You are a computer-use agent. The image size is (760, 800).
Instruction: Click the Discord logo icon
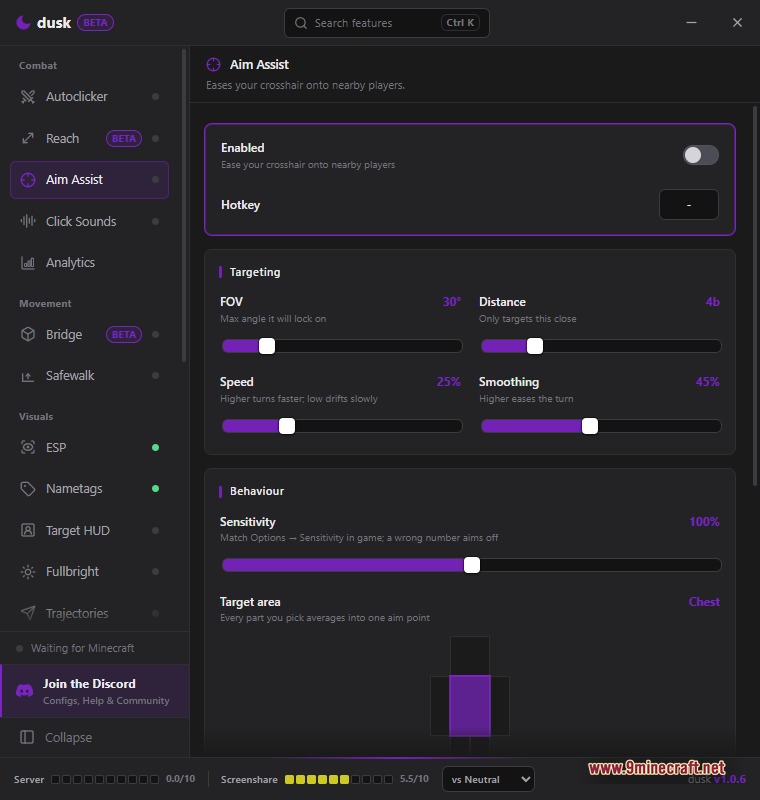(24, 691)
